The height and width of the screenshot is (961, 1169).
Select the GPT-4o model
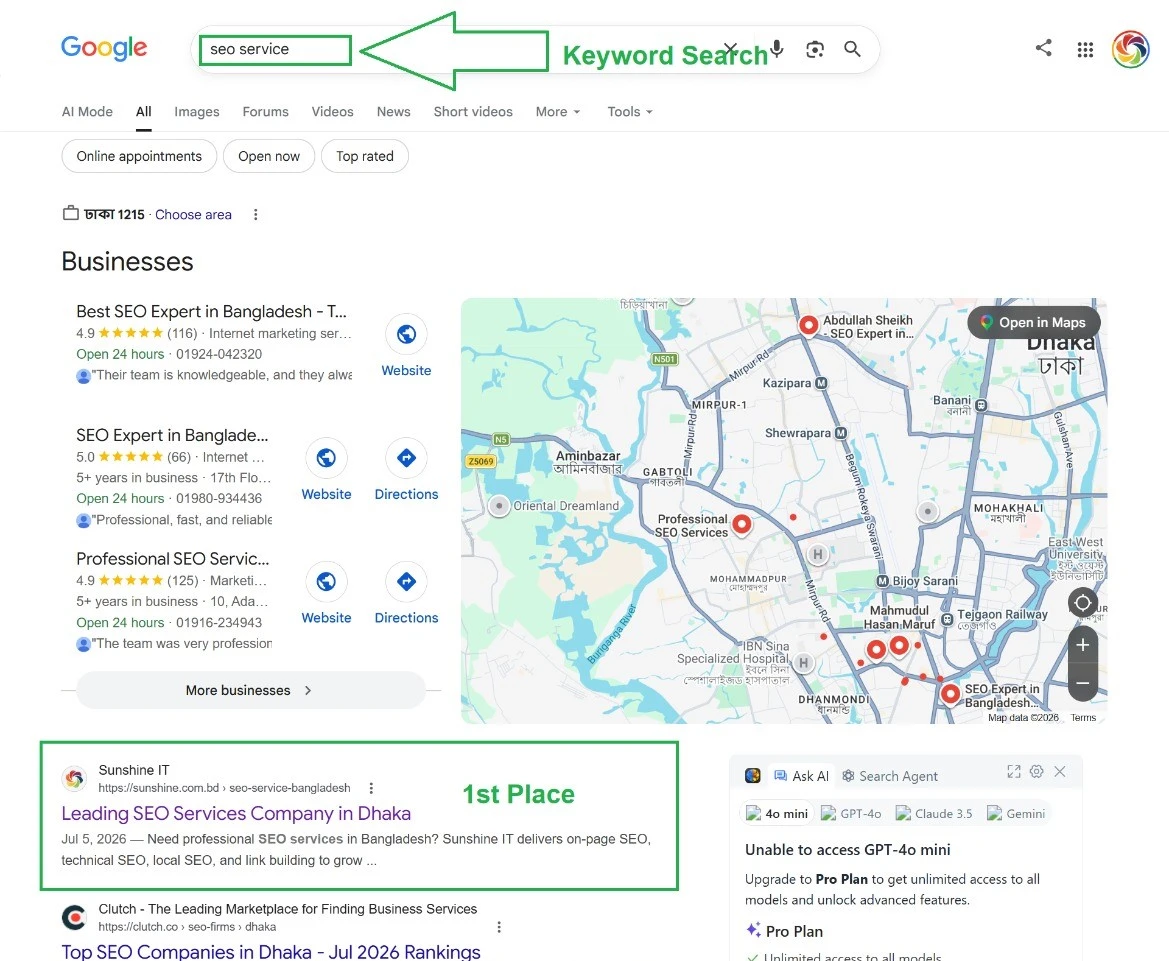point(851,813)
